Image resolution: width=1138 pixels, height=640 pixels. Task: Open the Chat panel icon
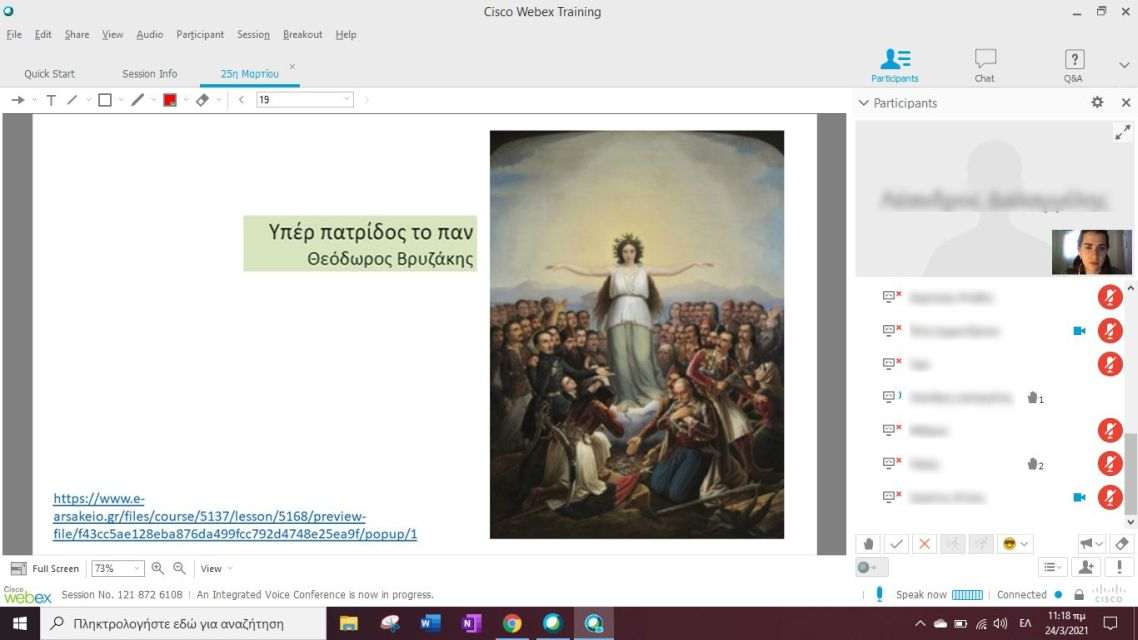pyautogui.click(x=984, y=66)
